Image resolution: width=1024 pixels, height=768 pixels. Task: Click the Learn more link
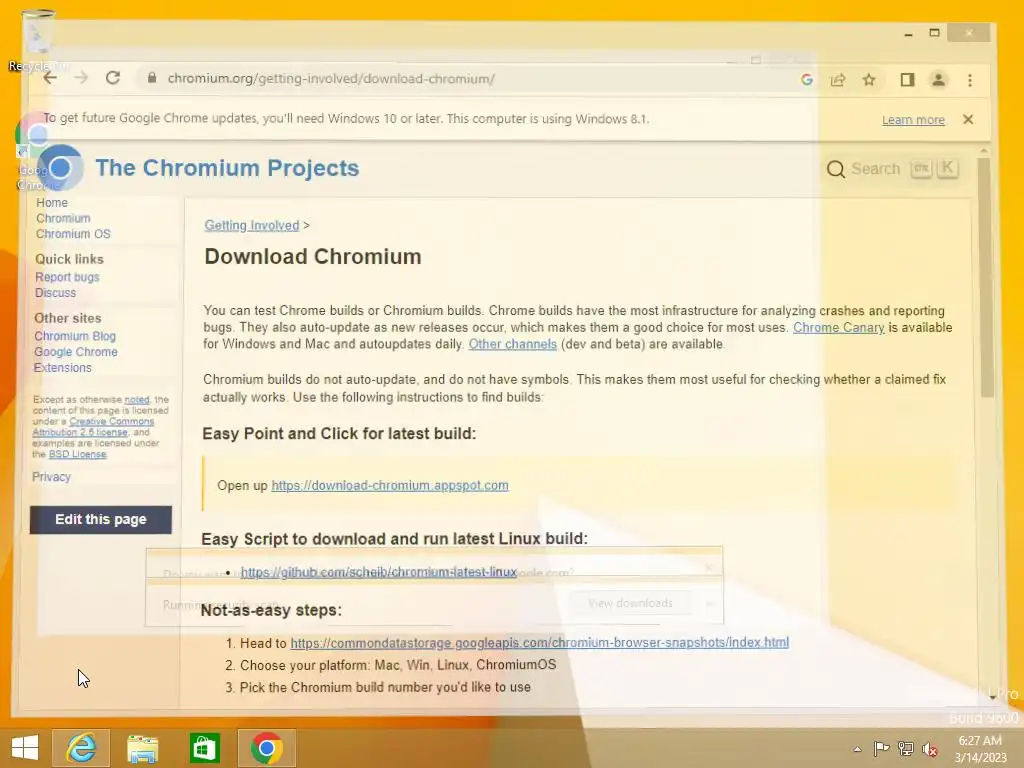913,120
